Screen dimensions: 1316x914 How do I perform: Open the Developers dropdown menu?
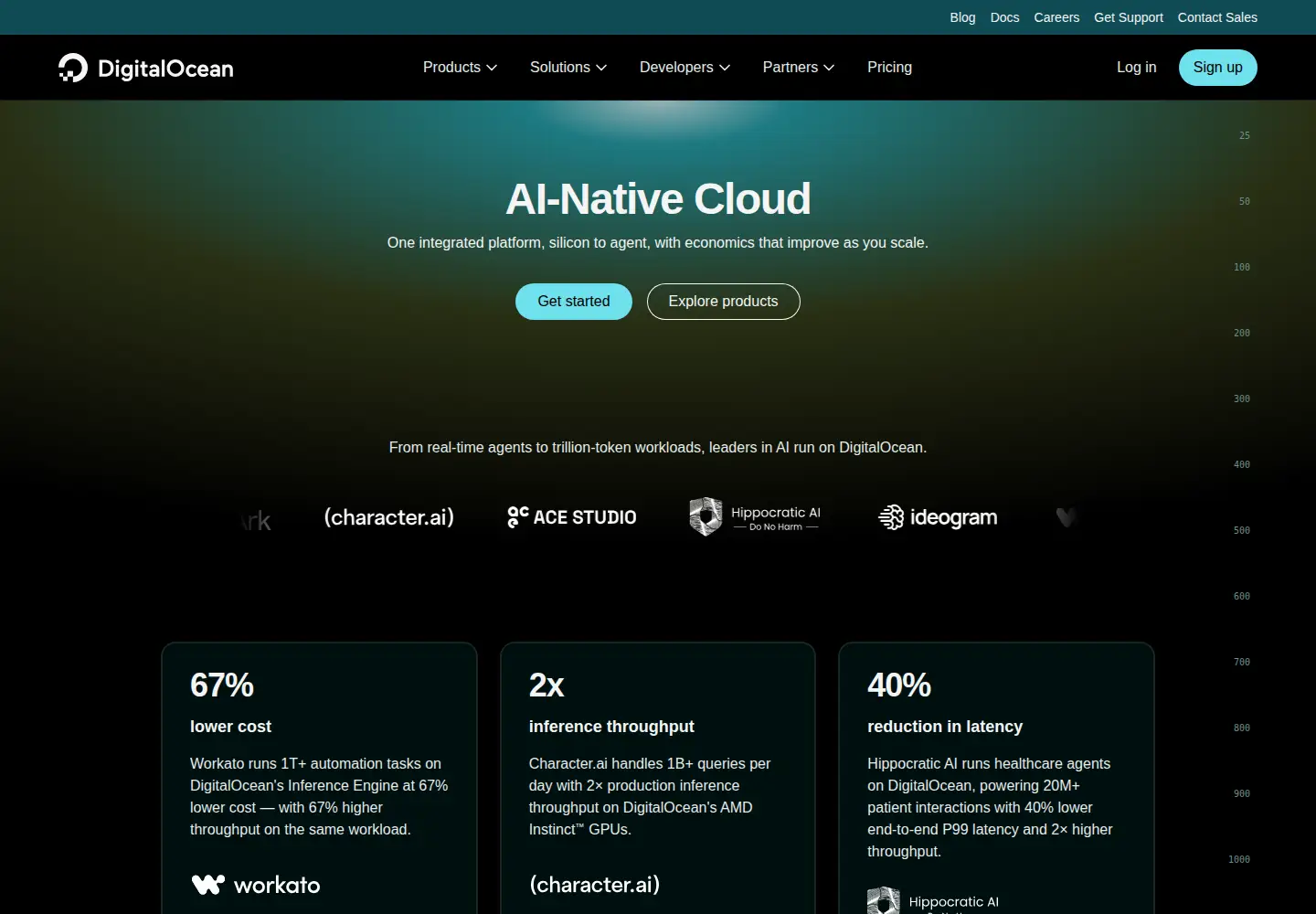(x=685, y=68)
